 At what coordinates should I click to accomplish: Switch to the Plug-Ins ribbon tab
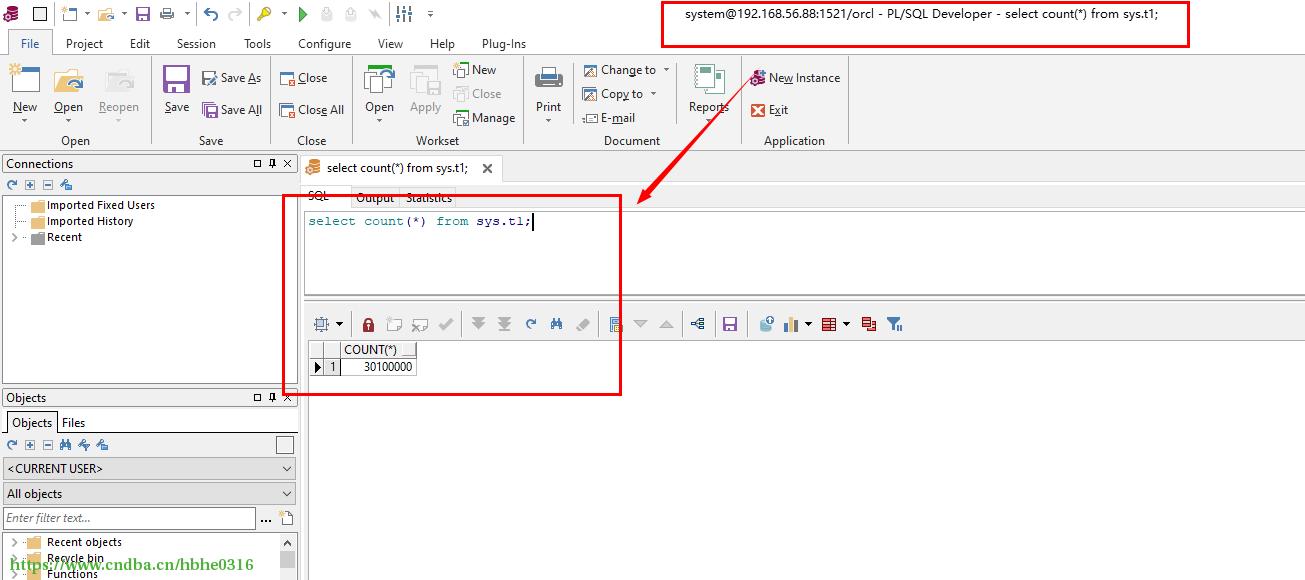point(504,43)
